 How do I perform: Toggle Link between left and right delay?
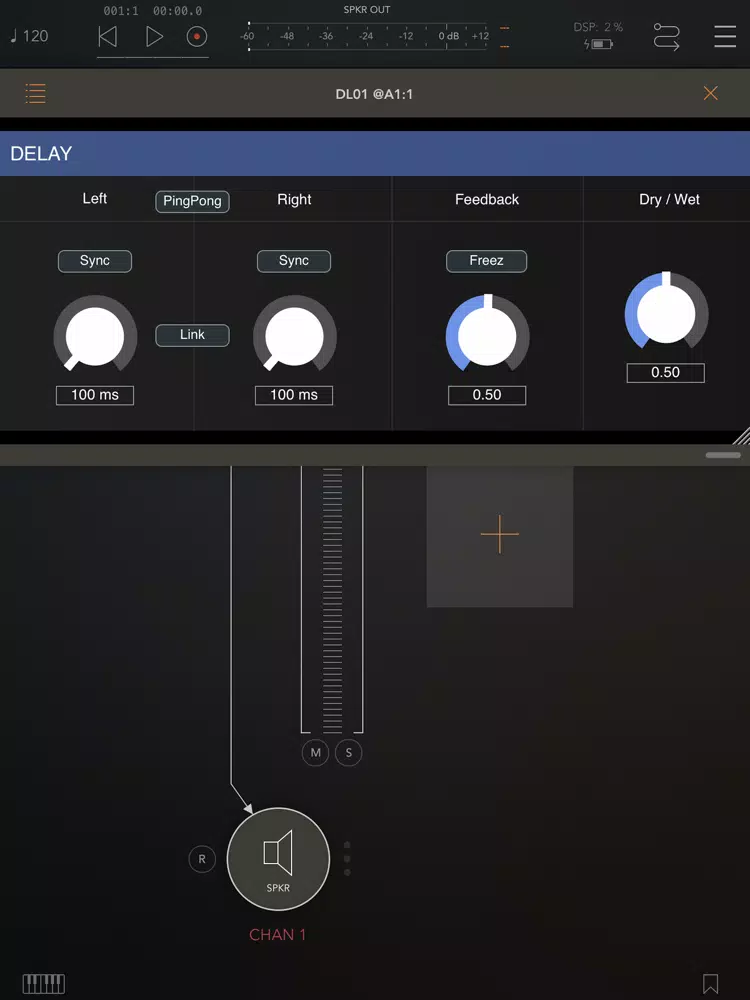192,335
